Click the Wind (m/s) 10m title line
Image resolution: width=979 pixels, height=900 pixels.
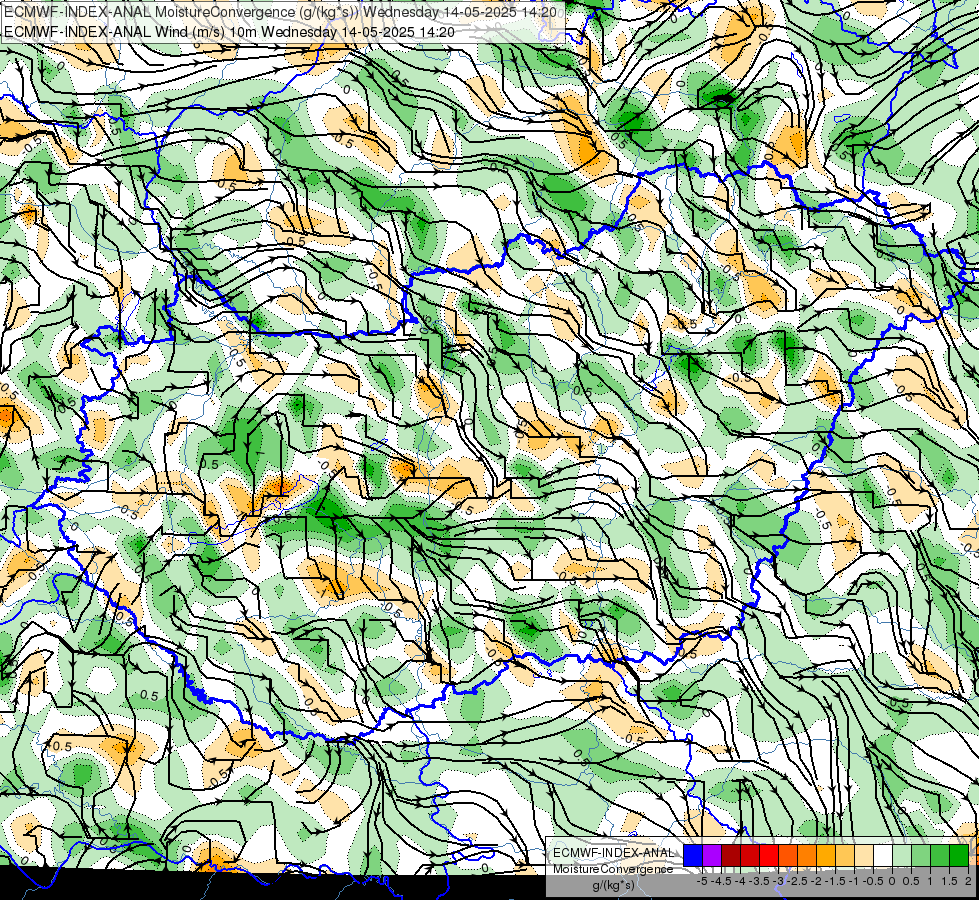230,32
